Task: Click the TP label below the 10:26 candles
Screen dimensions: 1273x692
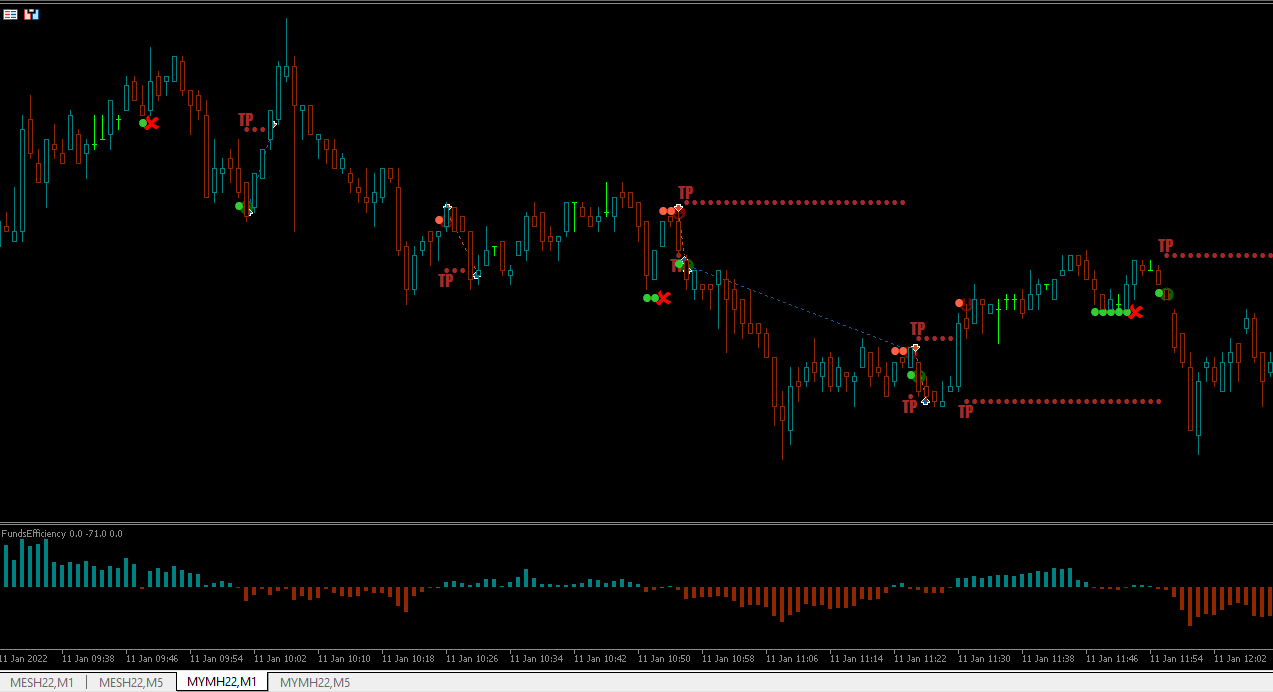Action: point(446,281)
